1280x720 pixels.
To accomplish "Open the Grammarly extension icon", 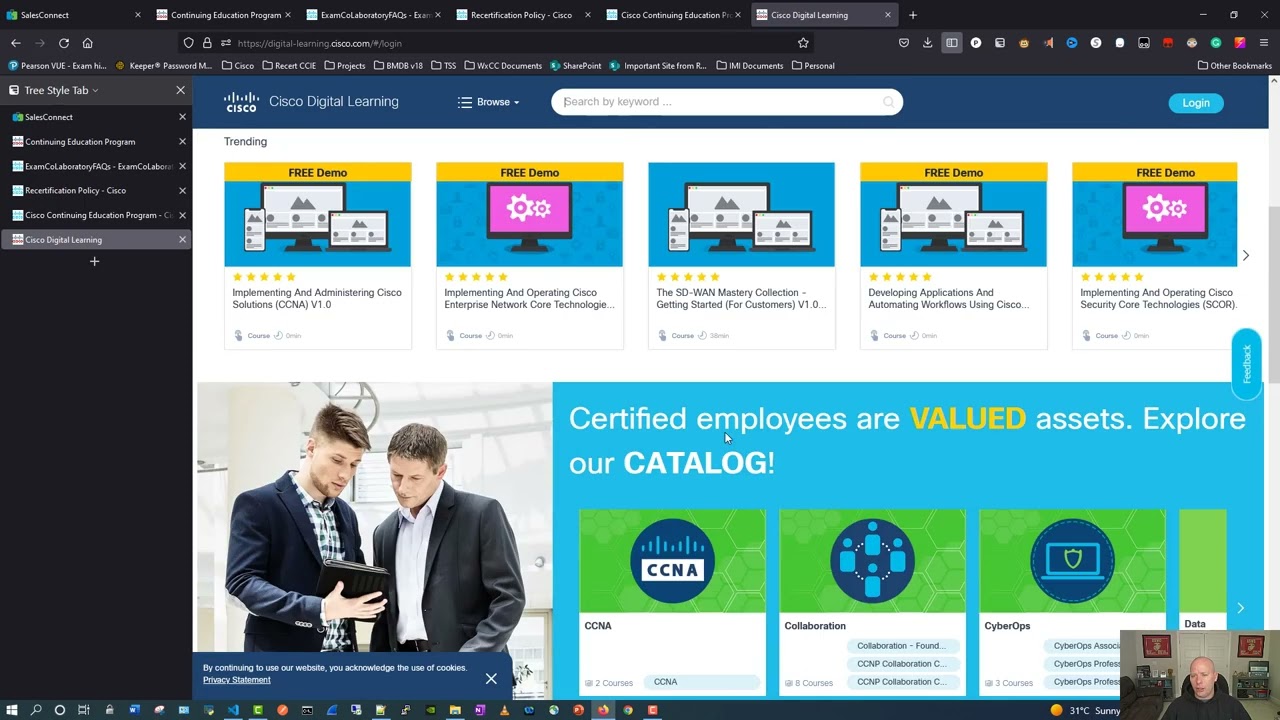I will pyautogui.click(x=1216, y=43).
